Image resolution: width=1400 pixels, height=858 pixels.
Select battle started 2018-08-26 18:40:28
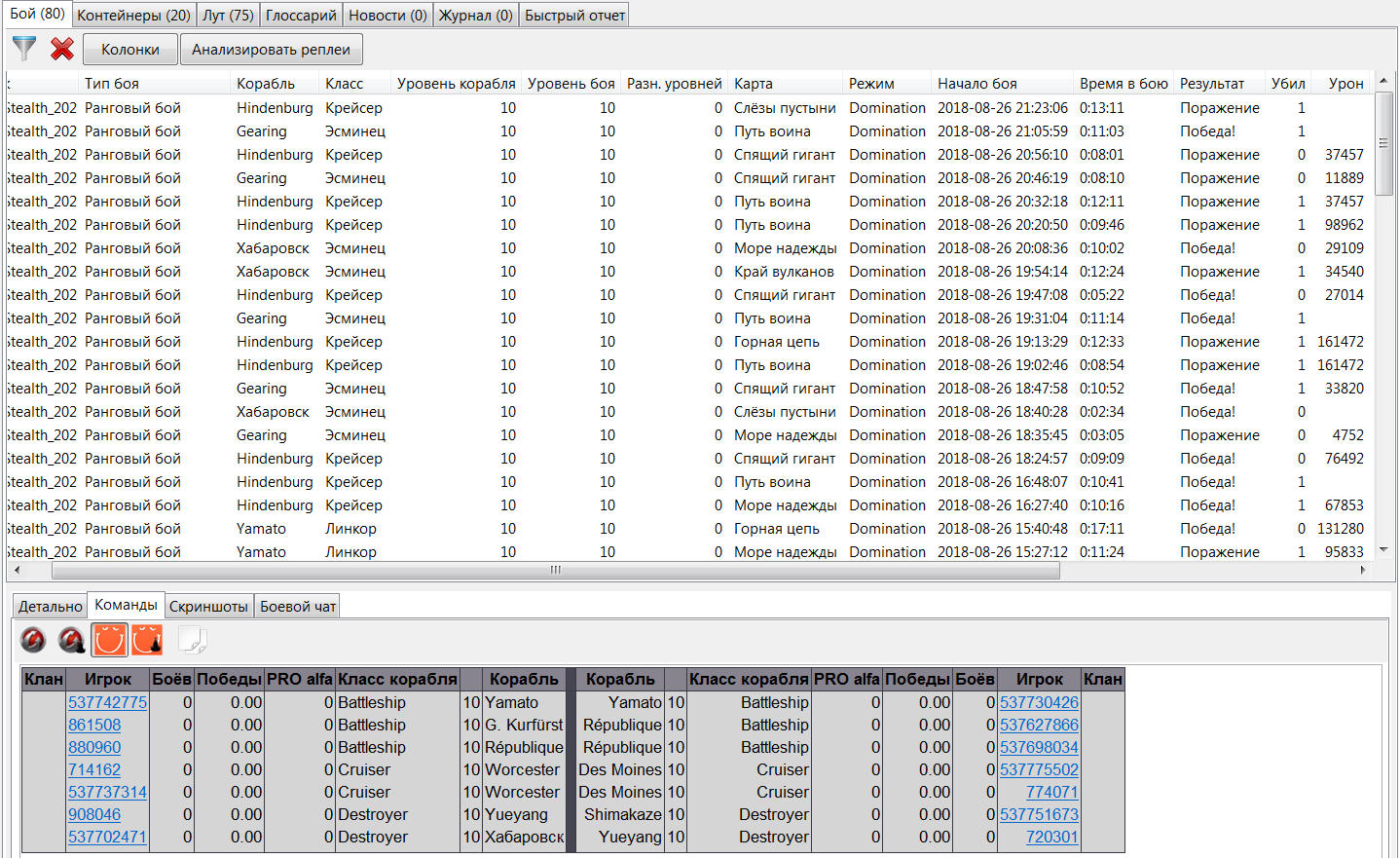pos(689,412)
